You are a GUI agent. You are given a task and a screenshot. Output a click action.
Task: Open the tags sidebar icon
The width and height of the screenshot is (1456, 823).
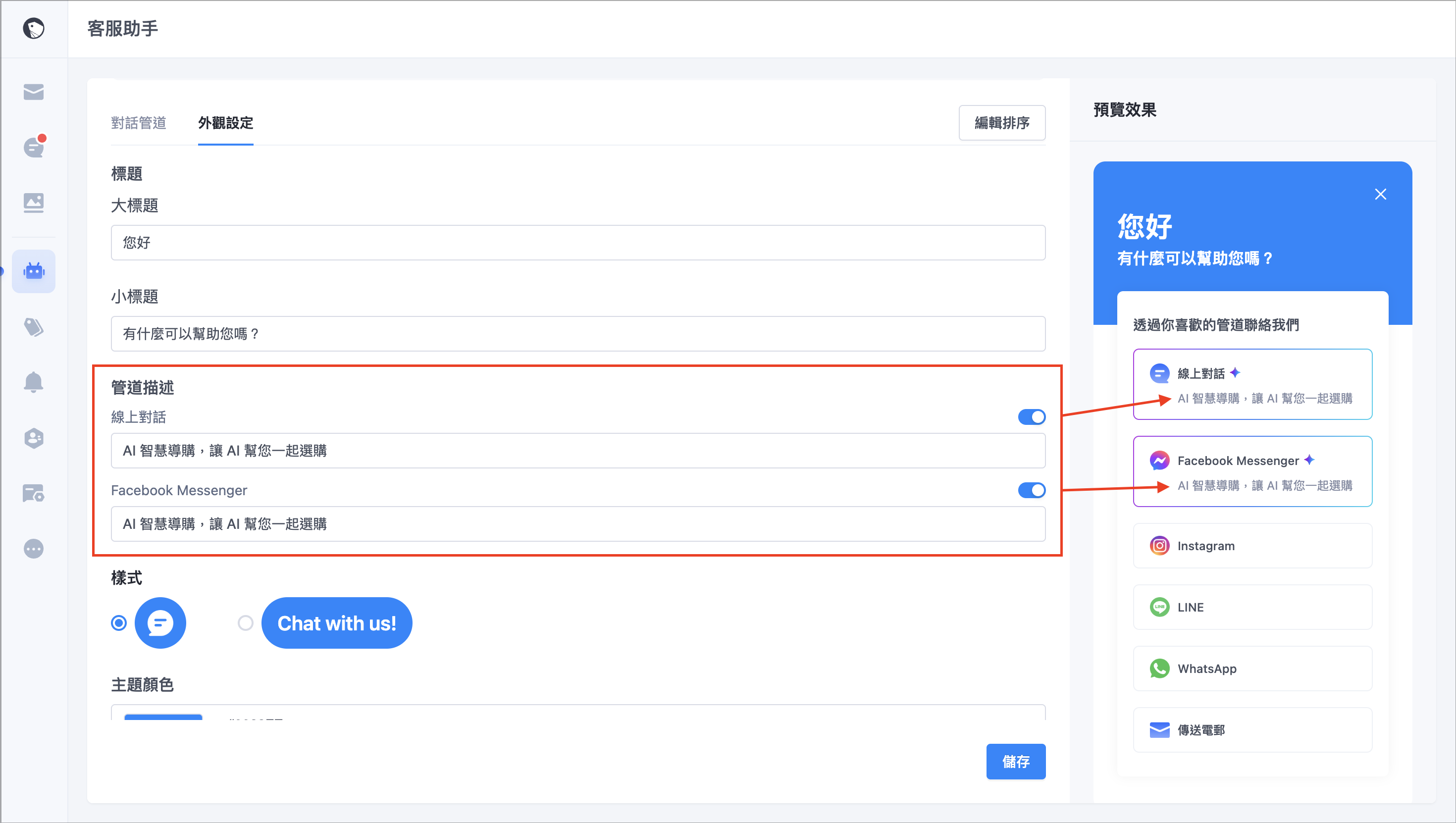[33, 326]
